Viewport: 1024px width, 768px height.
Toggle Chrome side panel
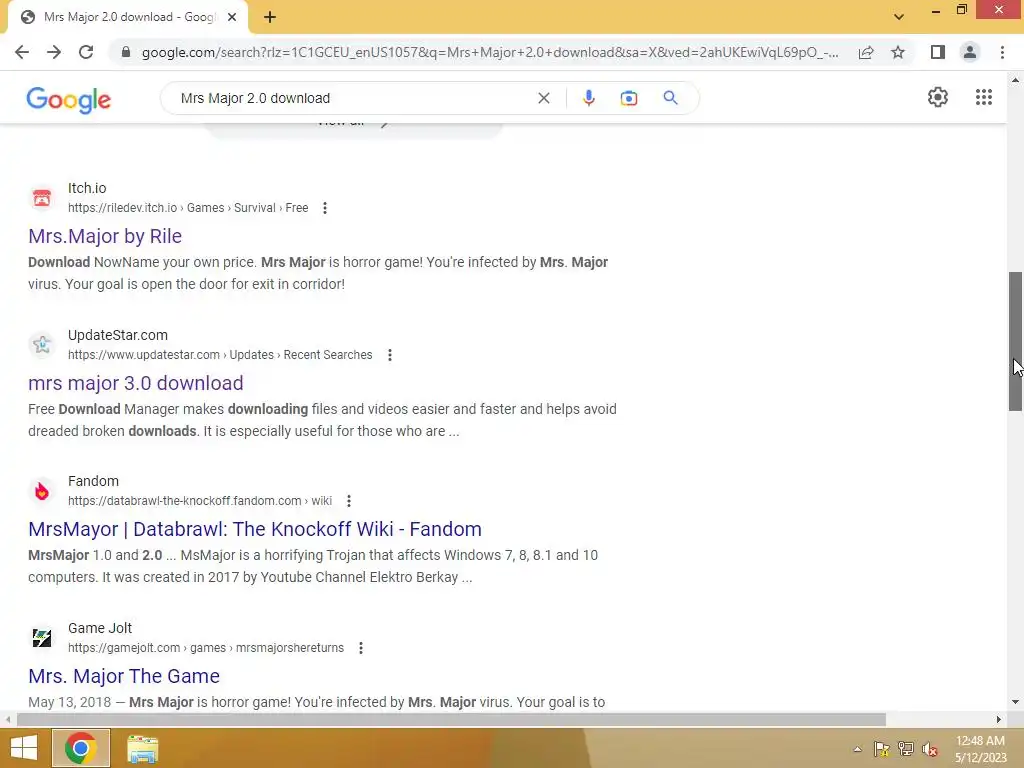pos(938,52)
